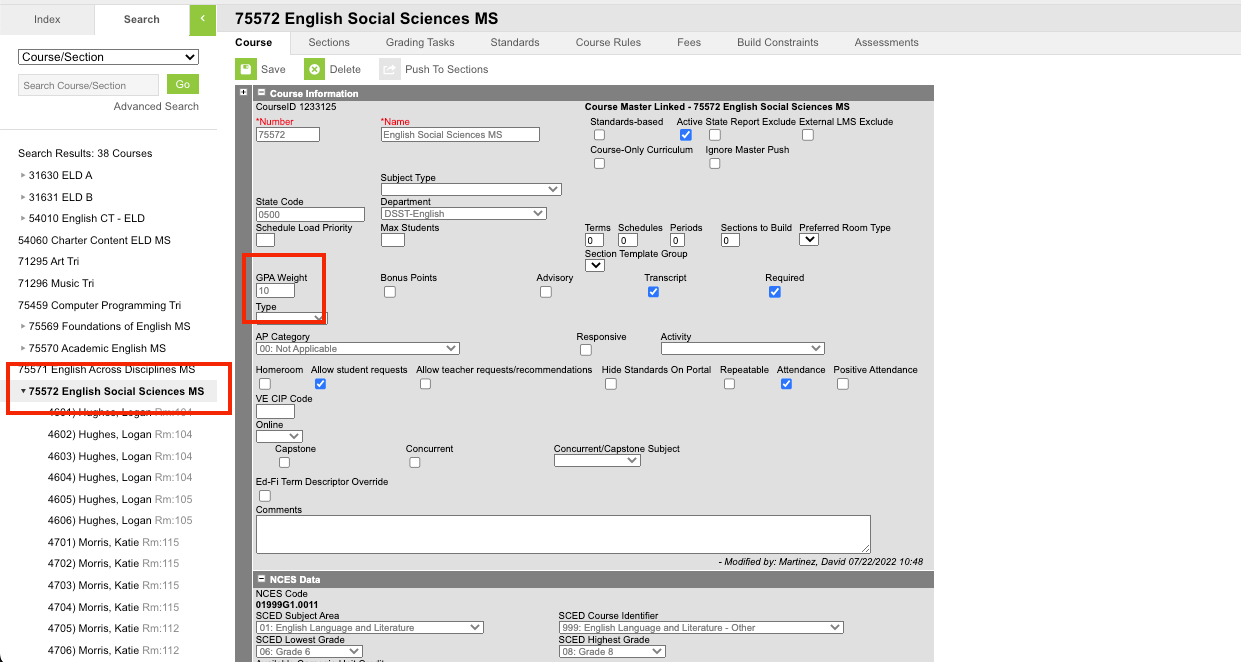Click the GPA Weight input field
Viewport: 1241px width, 662px height.
click(x=275, y=291)
